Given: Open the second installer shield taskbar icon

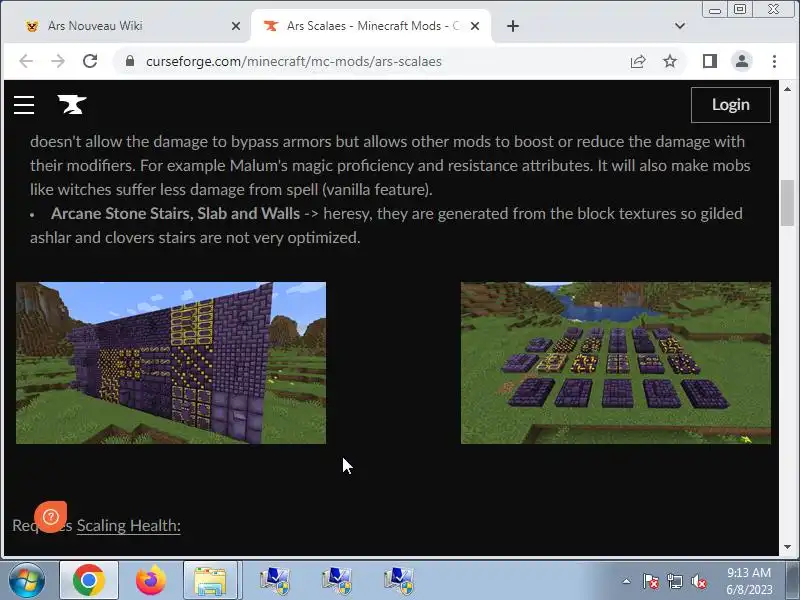Looking at the screenshot, I should [337, 581].
